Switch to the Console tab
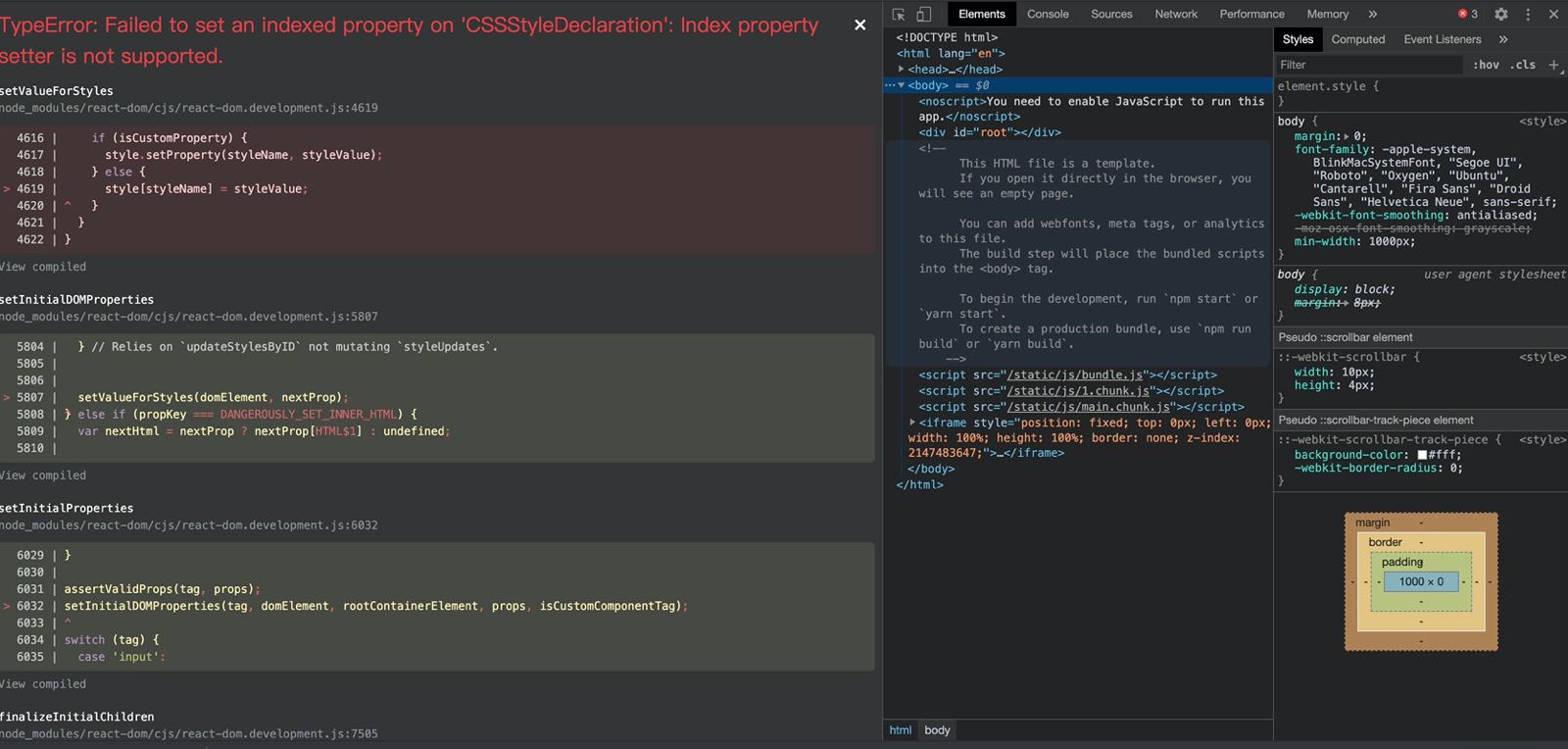 click(x=1048, y=14)
